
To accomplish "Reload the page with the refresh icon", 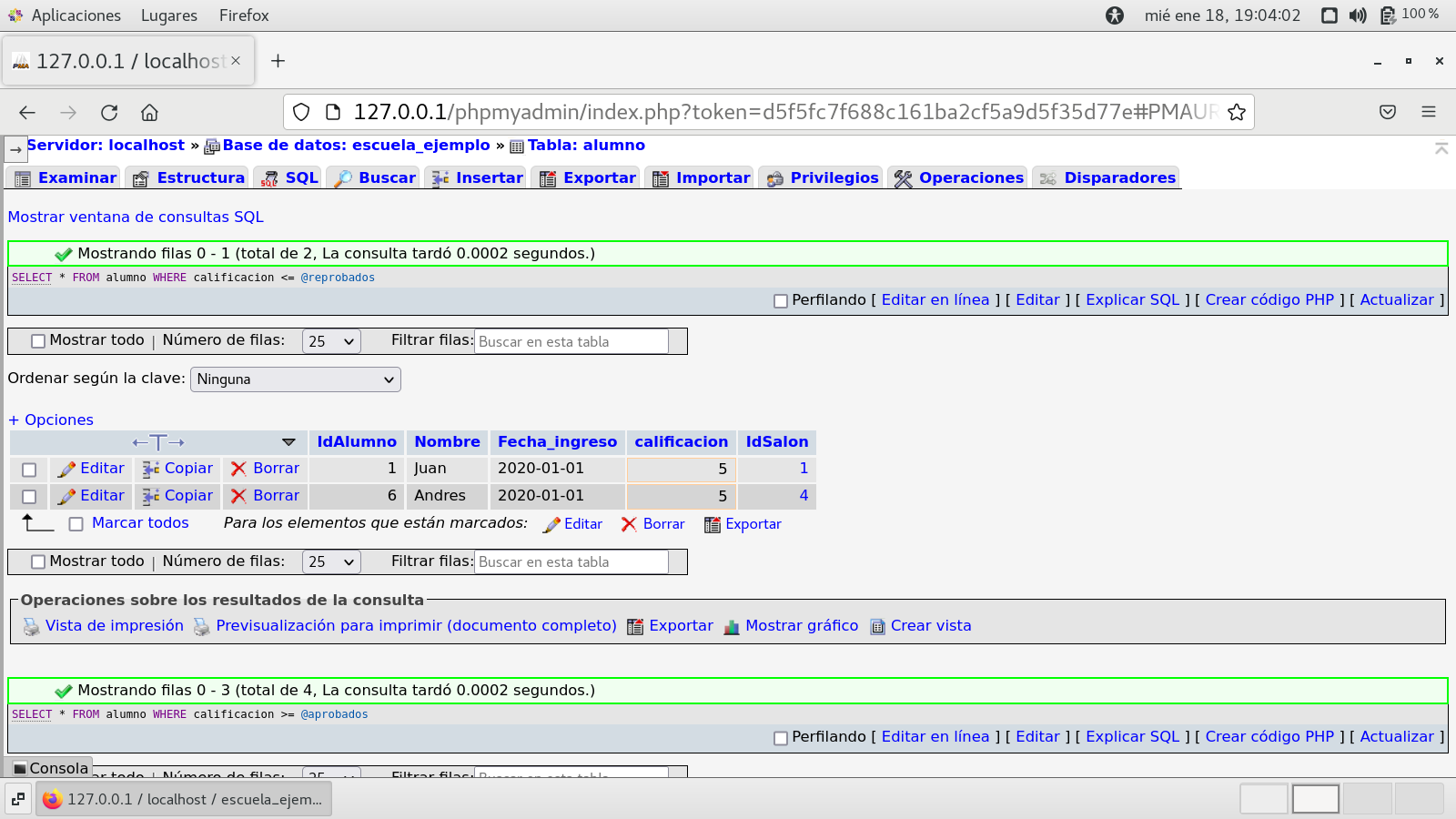I will point(109,113).
